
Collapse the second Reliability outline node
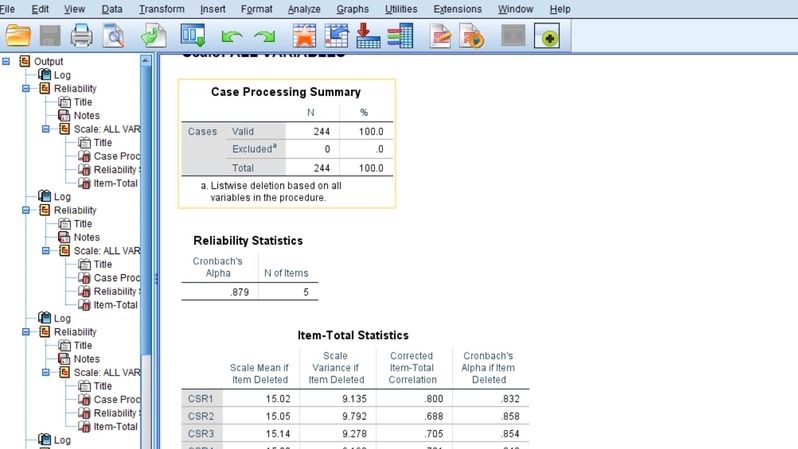[26, 210]
